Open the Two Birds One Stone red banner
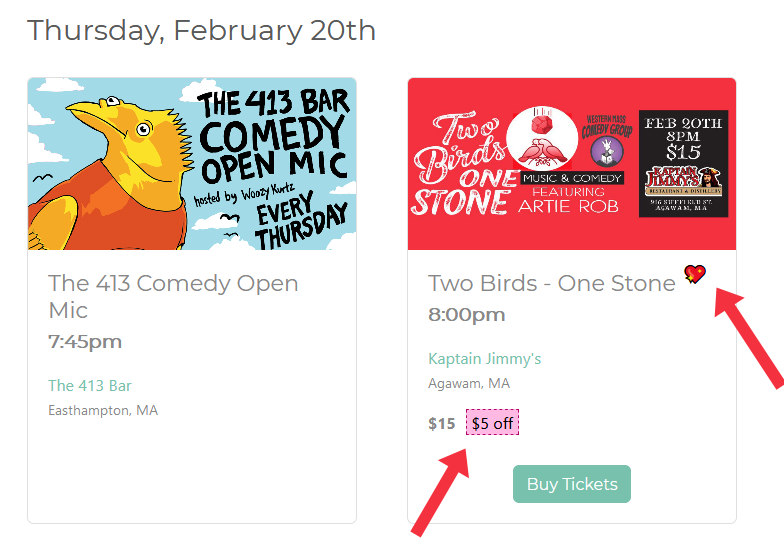 [x=572, y=164]
